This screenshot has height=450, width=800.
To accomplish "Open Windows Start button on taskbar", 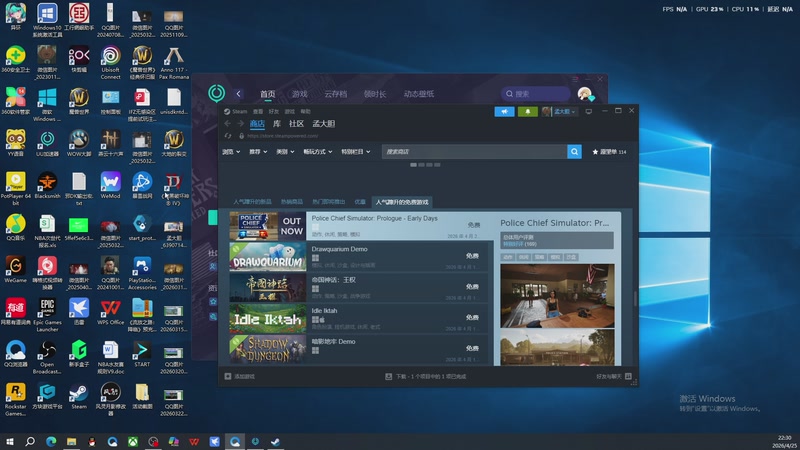I will pyautogui.click(x=9, y=441).
